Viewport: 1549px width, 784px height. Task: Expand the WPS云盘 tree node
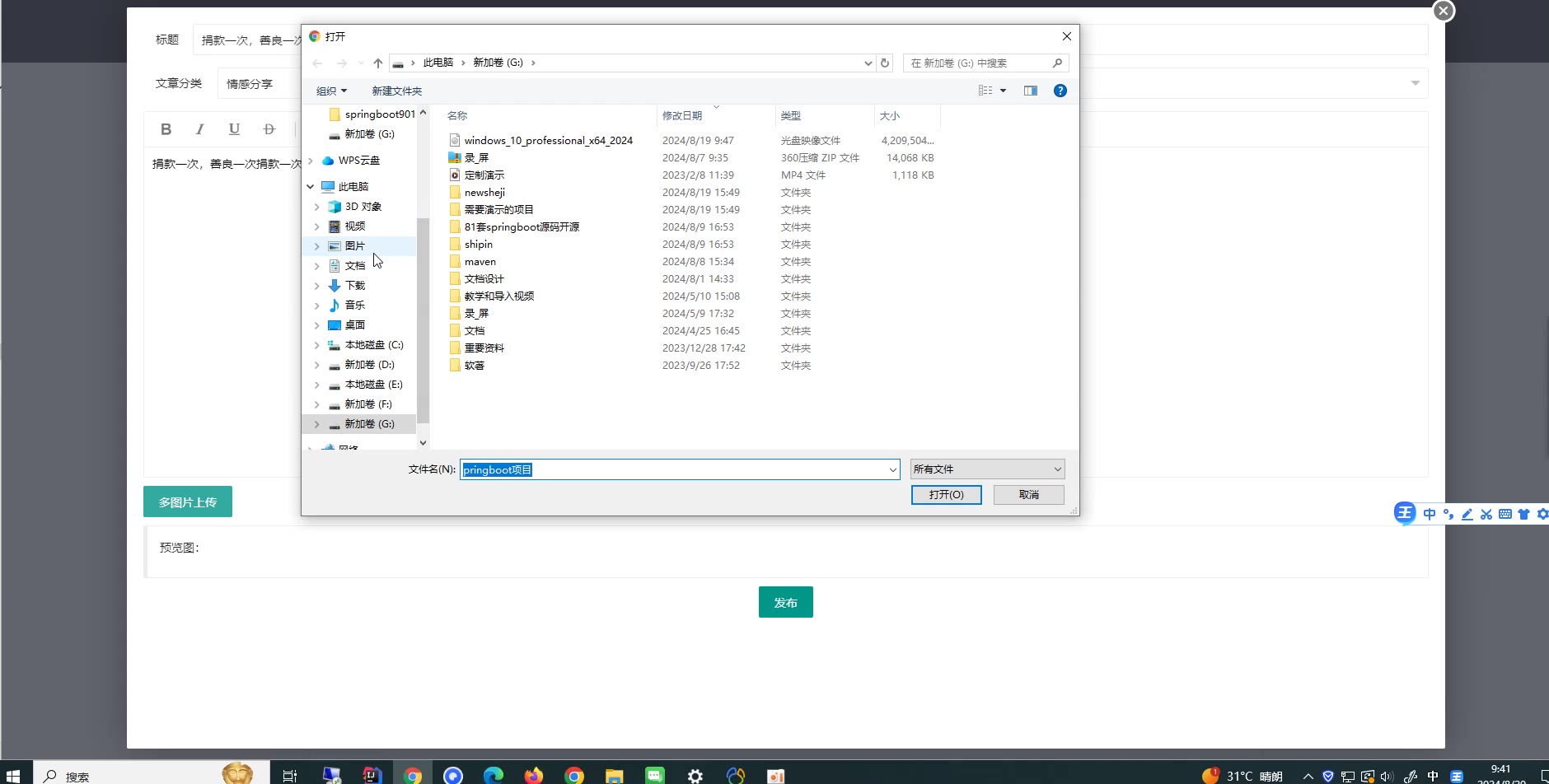click(x=311, y=161)
